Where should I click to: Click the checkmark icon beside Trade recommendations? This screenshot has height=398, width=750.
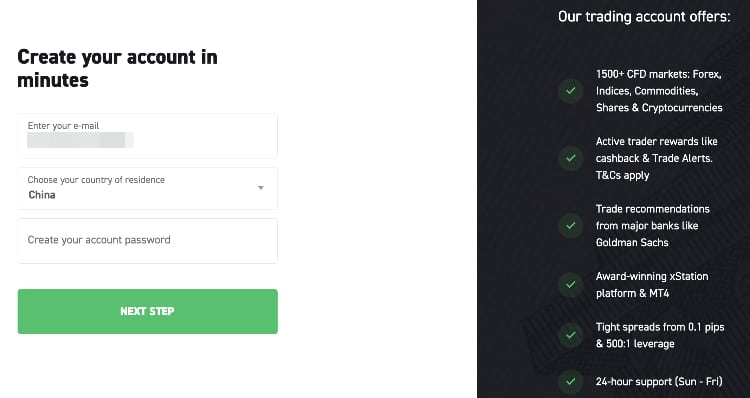[x=570, y=225]
